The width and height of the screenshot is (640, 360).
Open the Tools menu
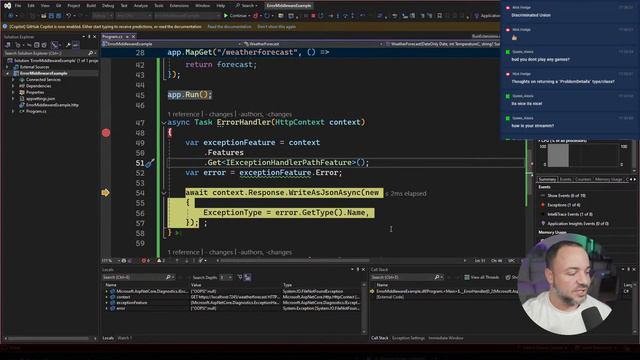tap(158, 6)
